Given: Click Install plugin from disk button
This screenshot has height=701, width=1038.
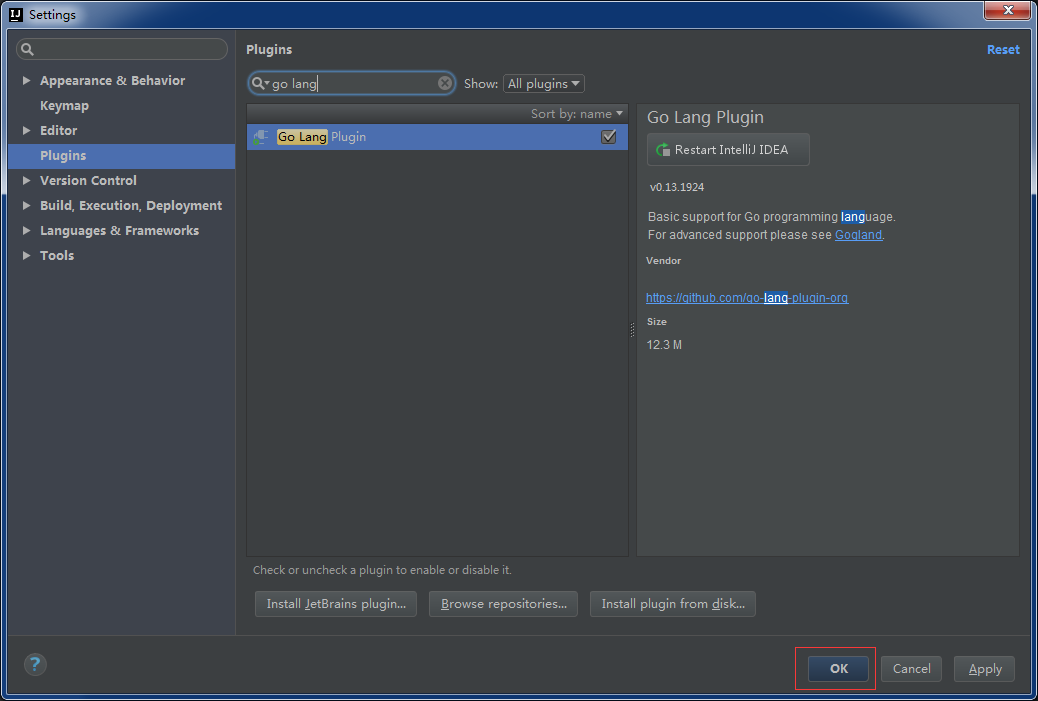Looking at the screenshot, I should tap(673, 604).
